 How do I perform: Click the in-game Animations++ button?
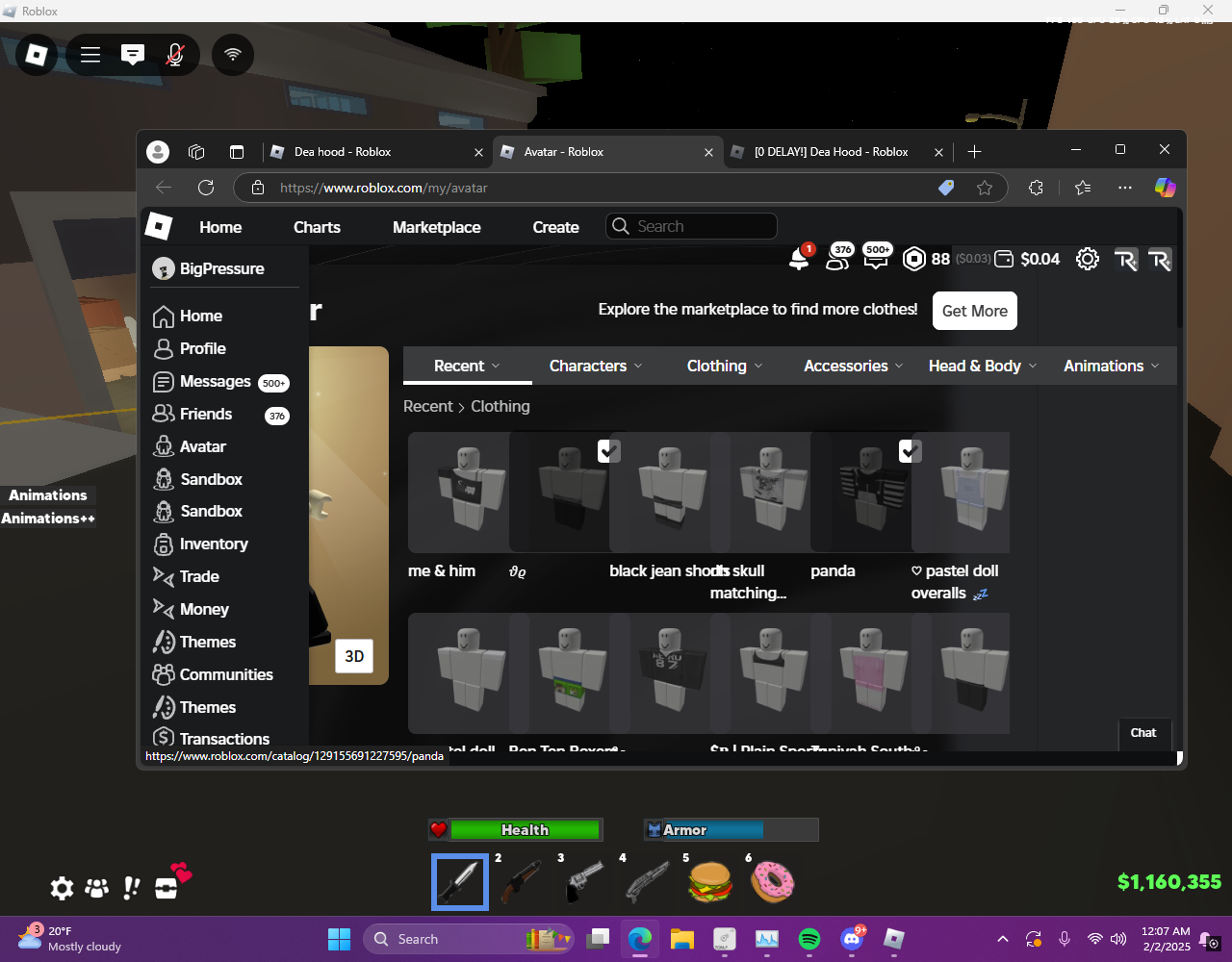[x=48, y=519]
